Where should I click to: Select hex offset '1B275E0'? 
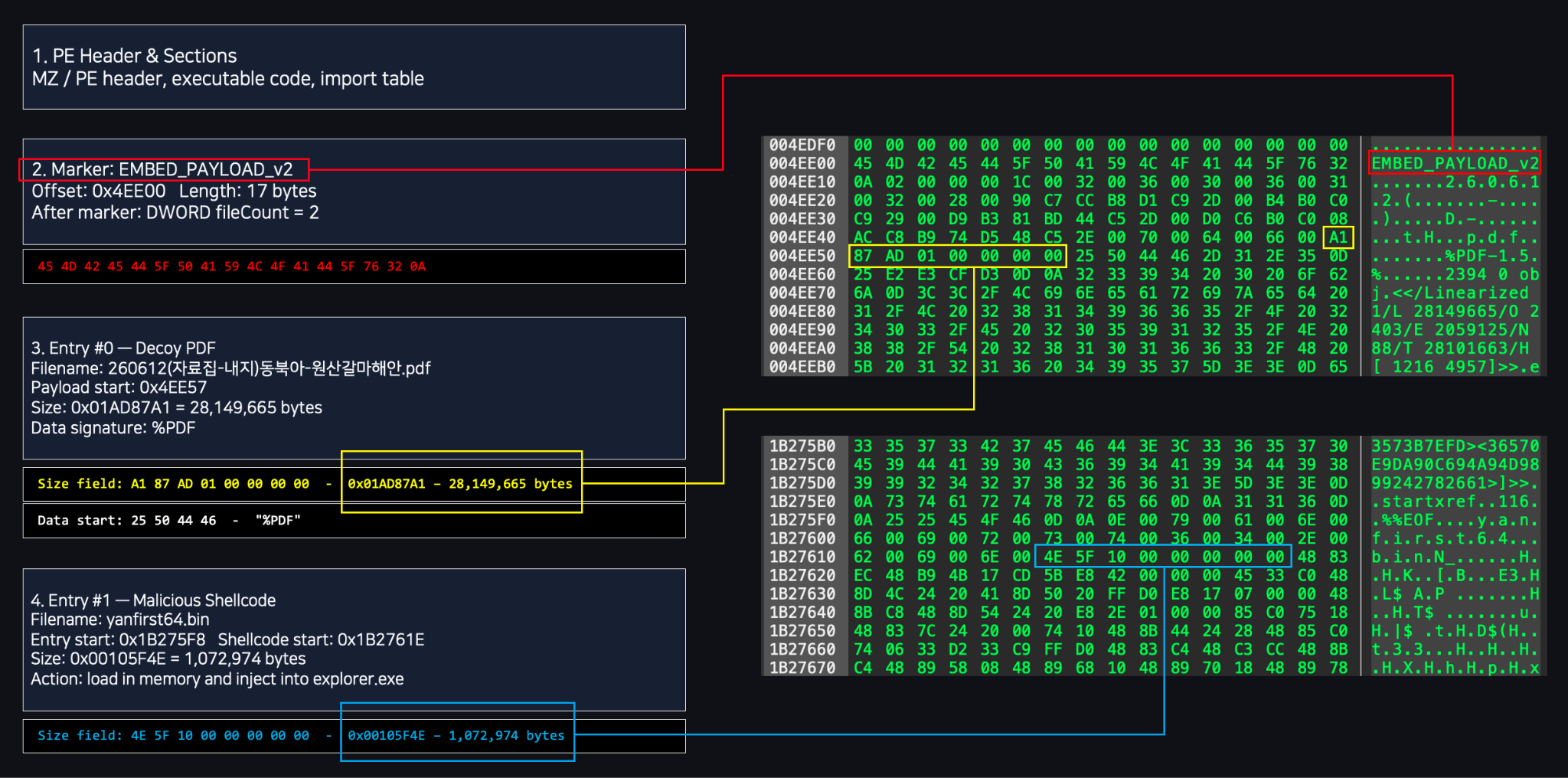[x=802, y=501]
